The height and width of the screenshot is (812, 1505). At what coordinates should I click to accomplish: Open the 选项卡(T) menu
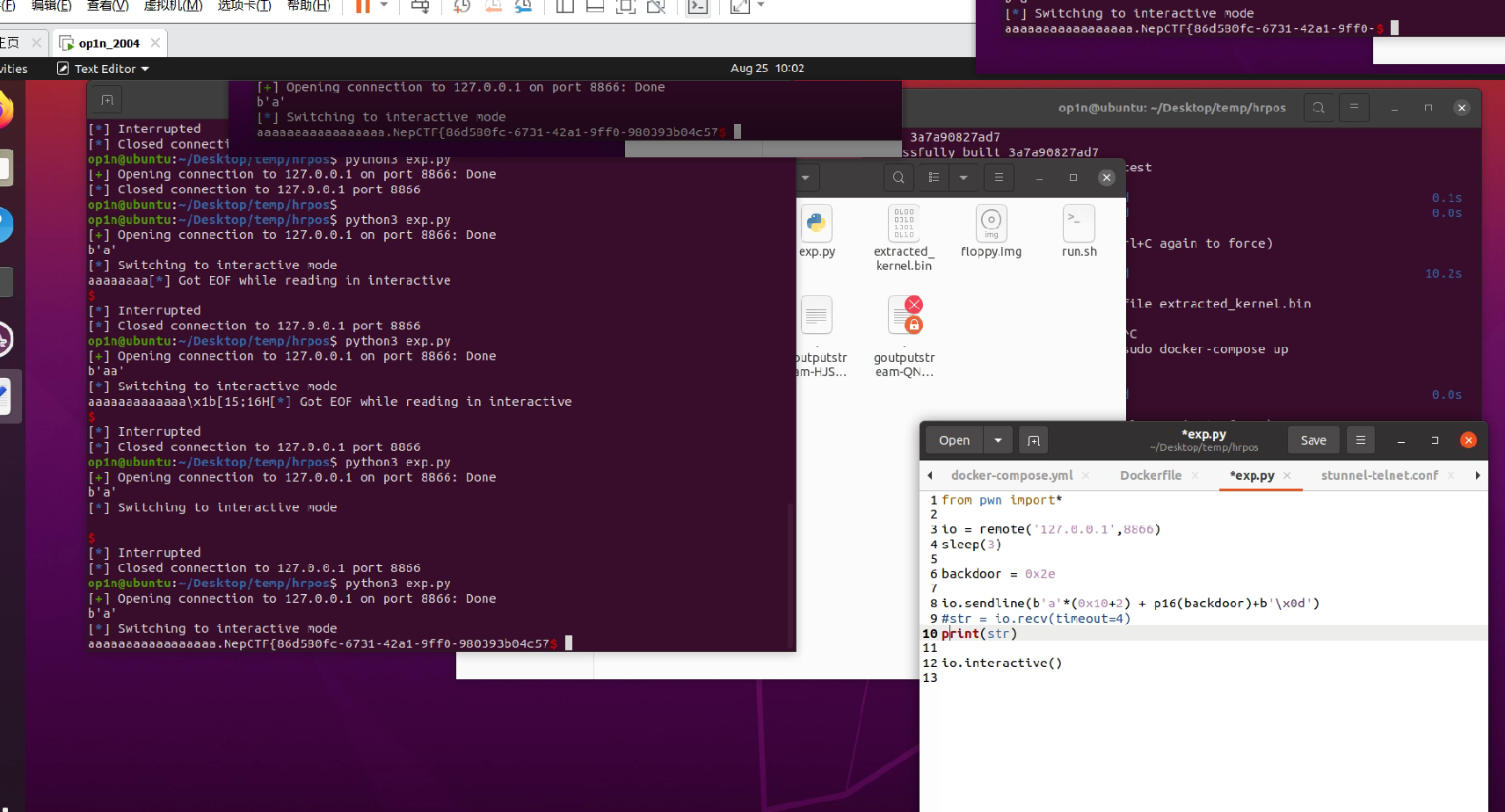click(244, 6)
